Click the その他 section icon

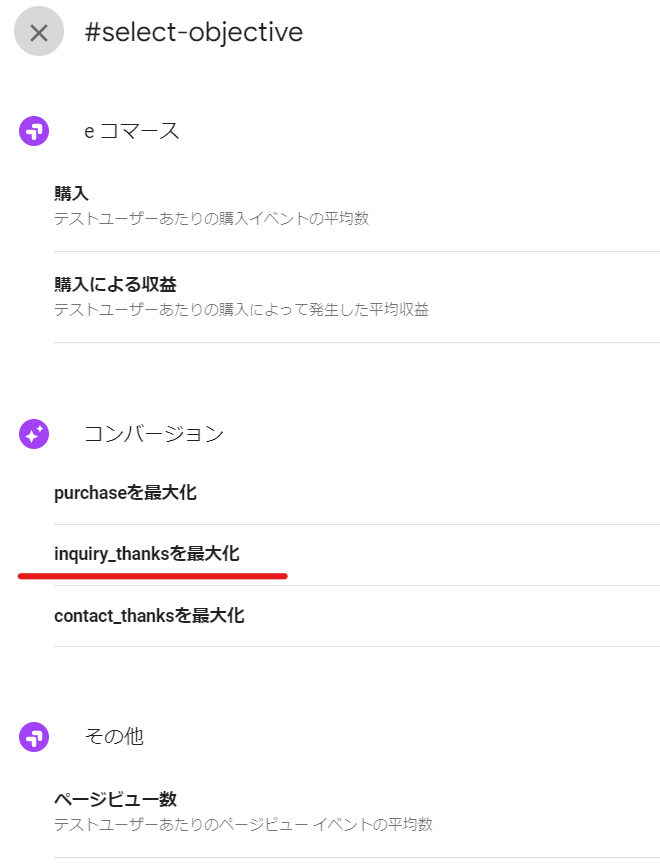34,737
